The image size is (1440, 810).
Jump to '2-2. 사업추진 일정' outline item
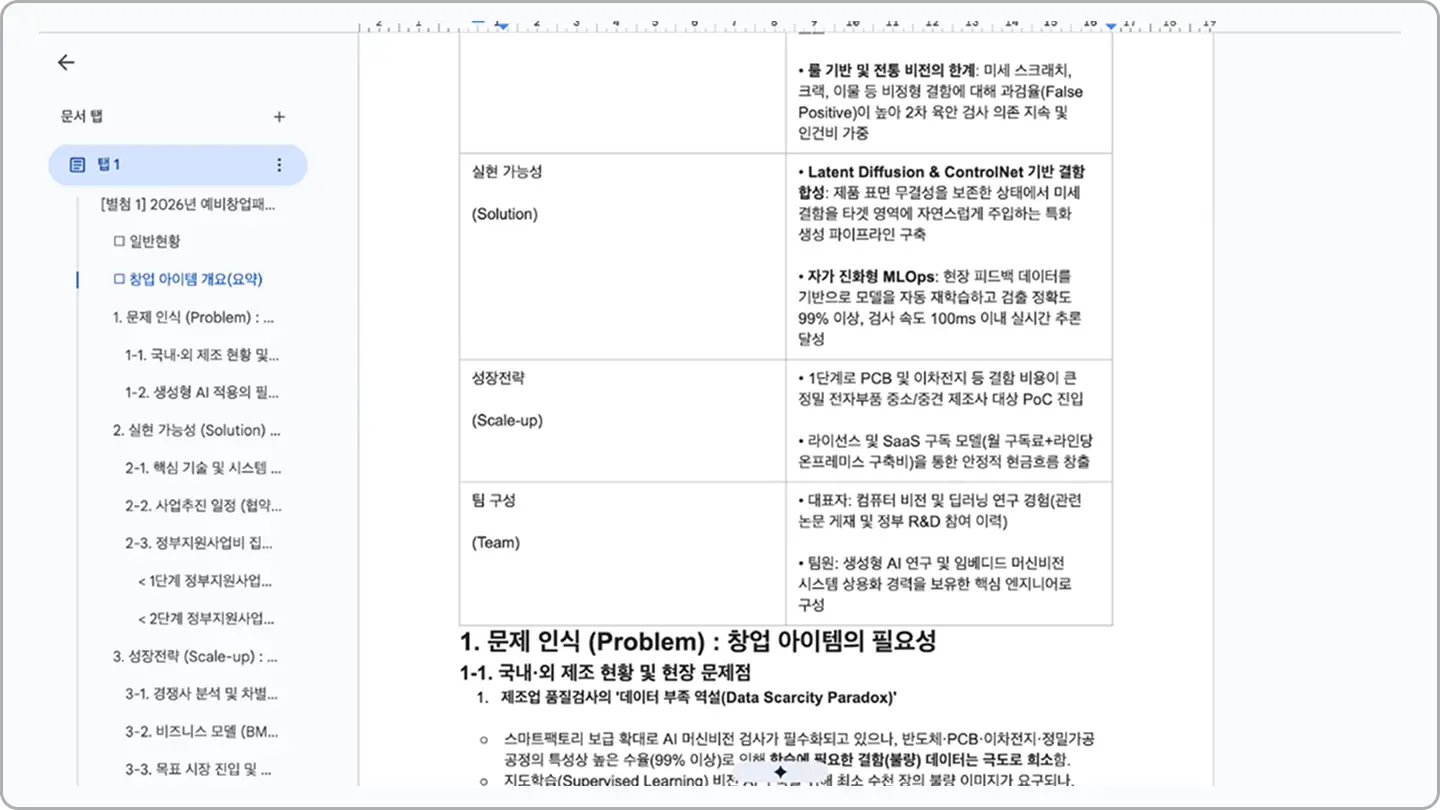coord(203,506)
